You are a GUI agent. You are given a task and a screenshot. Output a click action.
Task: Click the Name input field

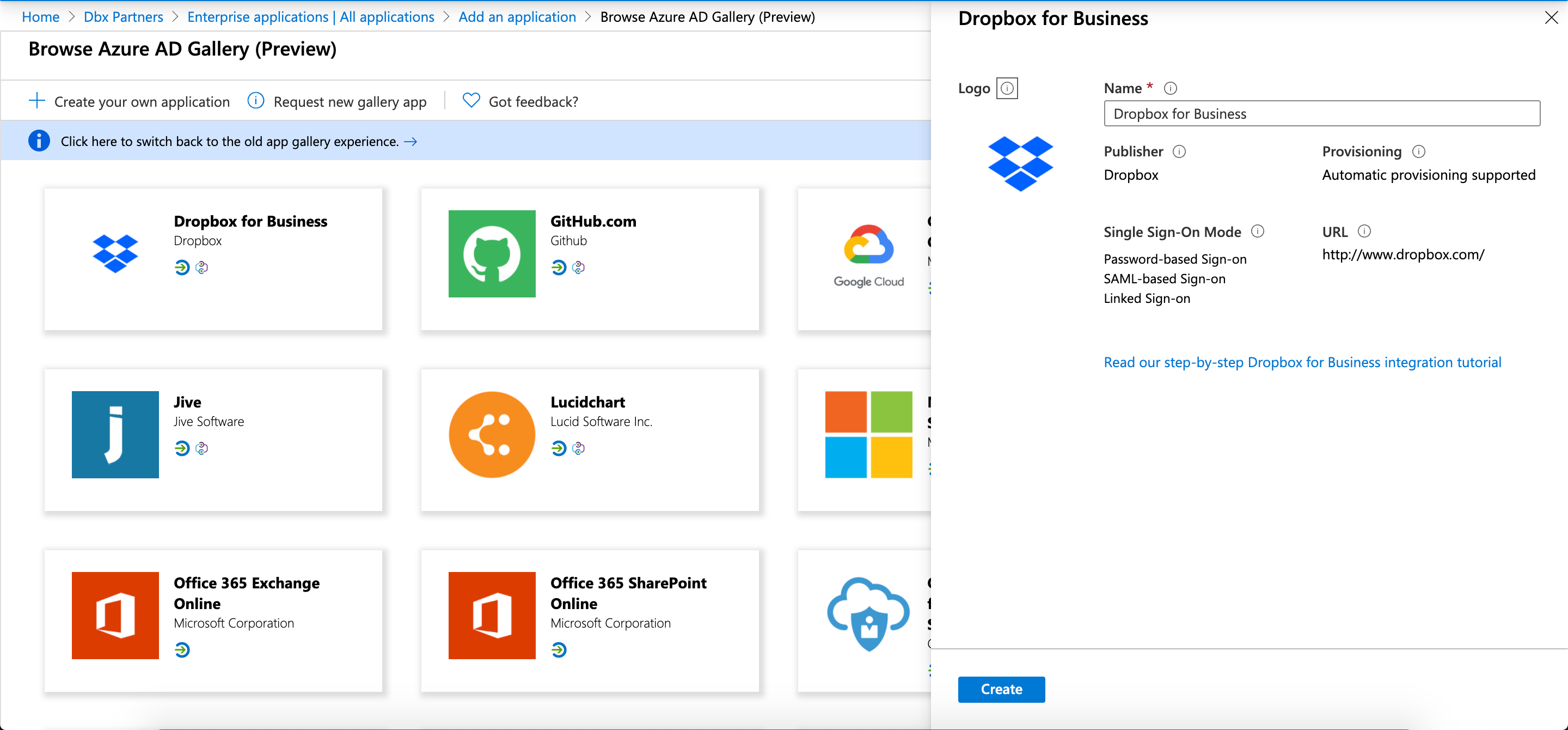(1321, 114)
